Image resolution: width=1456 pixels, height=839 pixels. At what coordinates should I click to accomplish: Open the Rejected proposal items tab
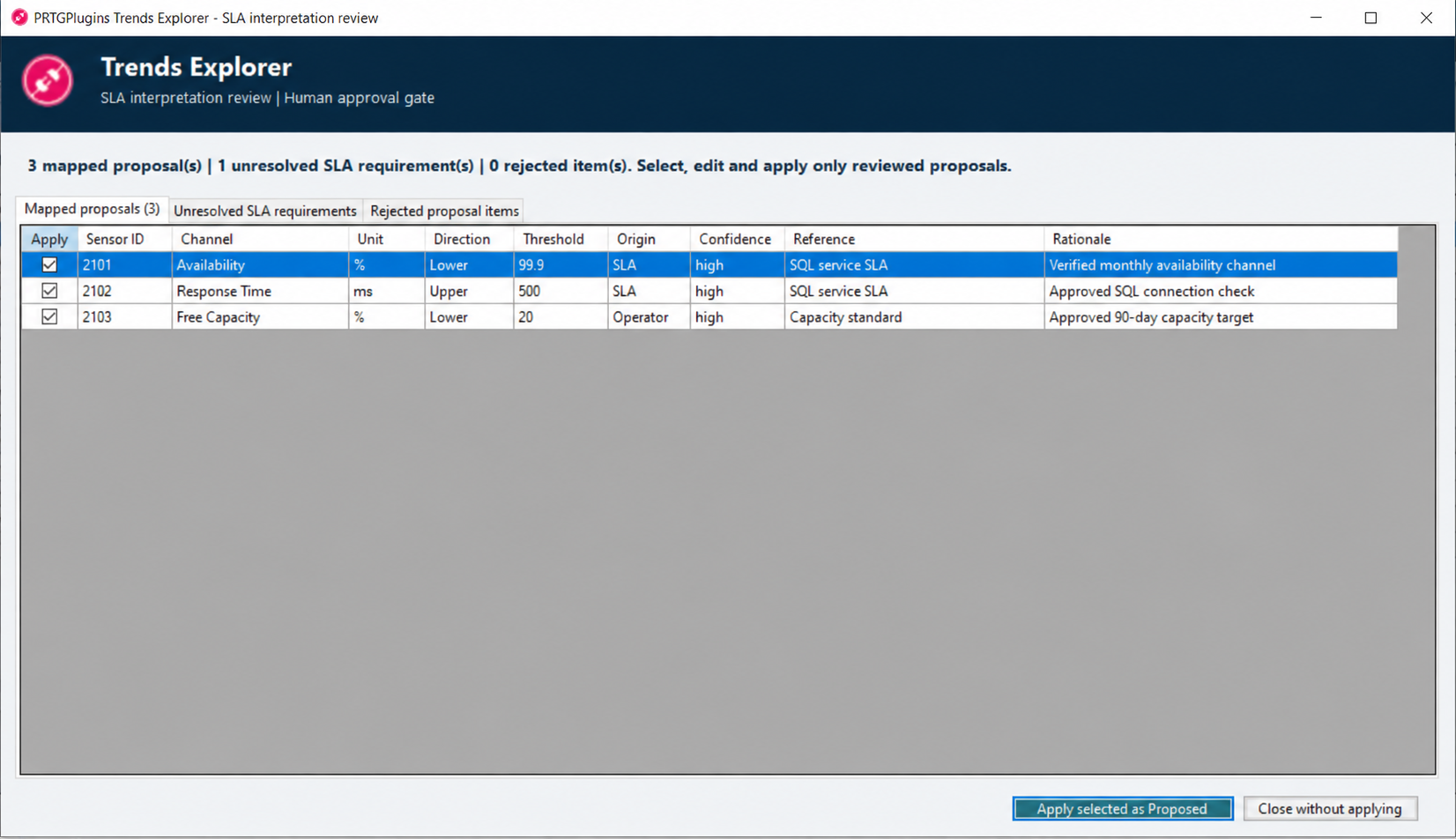(x=444, y=211)
